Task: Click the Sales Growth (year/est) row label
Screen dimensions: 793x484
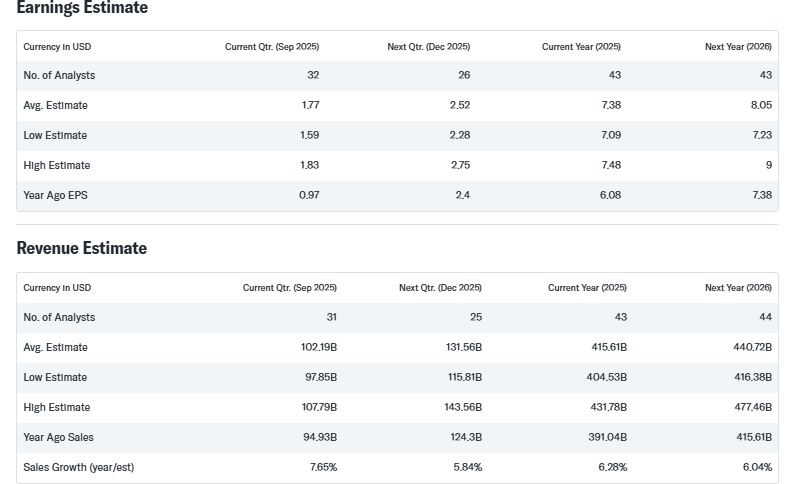Action: [78, 467]
